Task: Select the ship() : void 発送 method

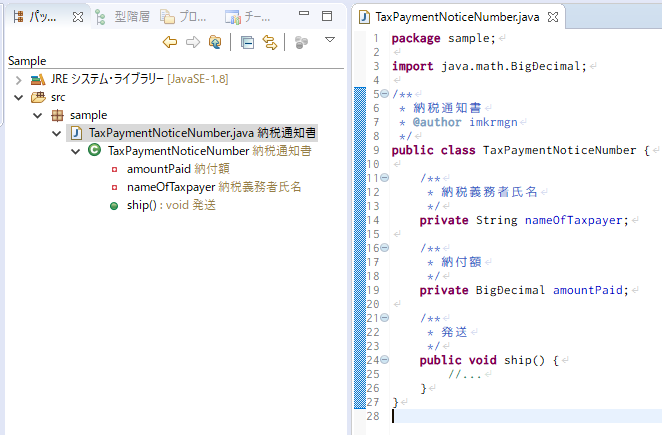Action: 171,205
